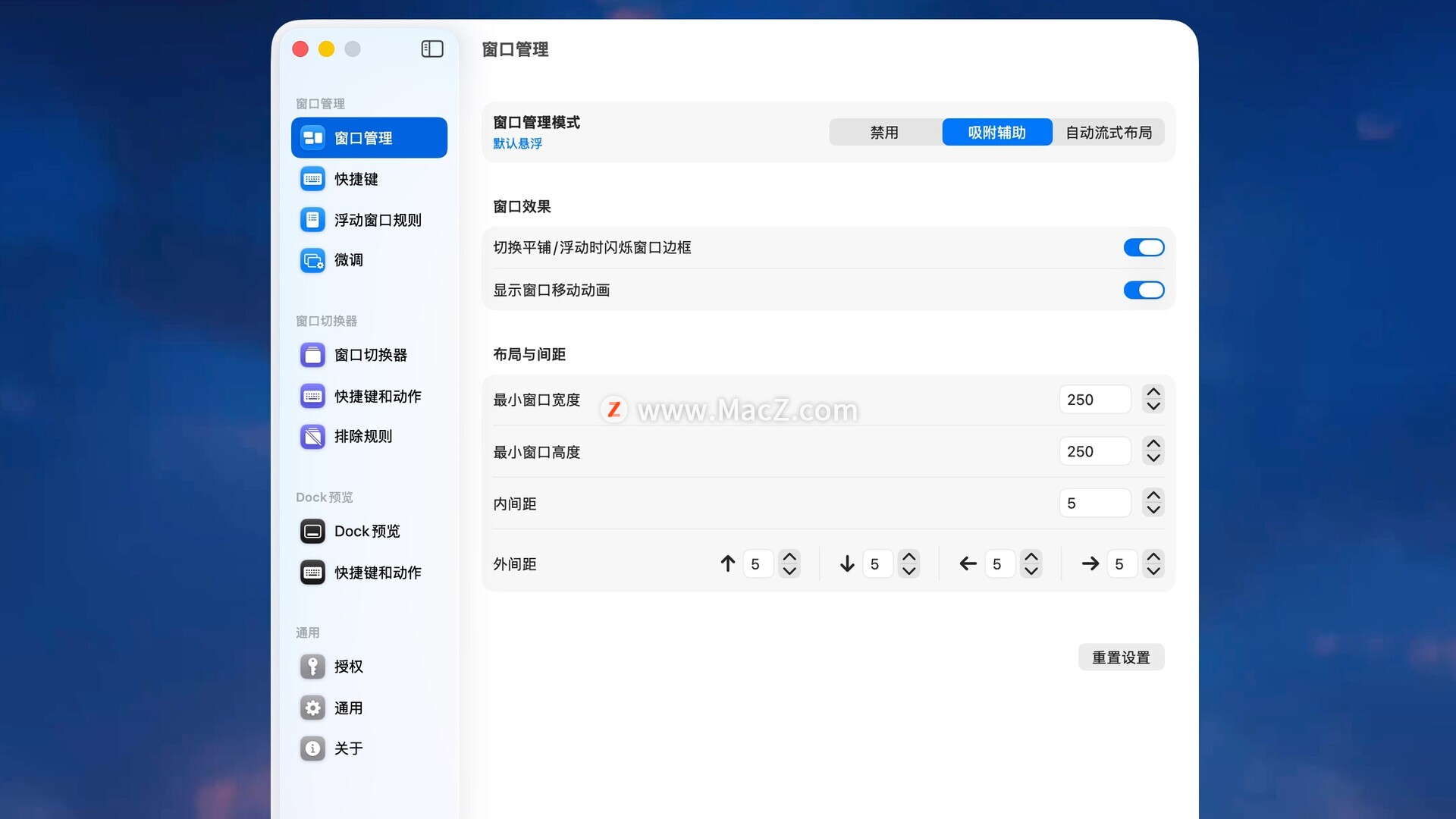Click purple 快捷键和动作 keyboard icon
The image size is (1456, 819).
(x=312, y=396)
